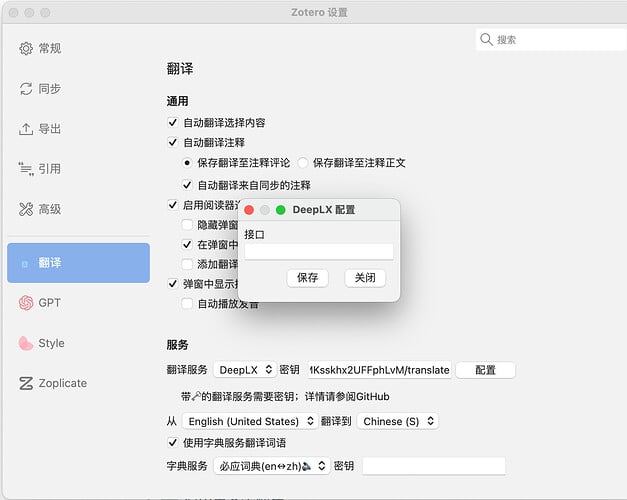Click the search magnifier icon
This screenshot has width=627, height=500.
click(x=486, y=40)
